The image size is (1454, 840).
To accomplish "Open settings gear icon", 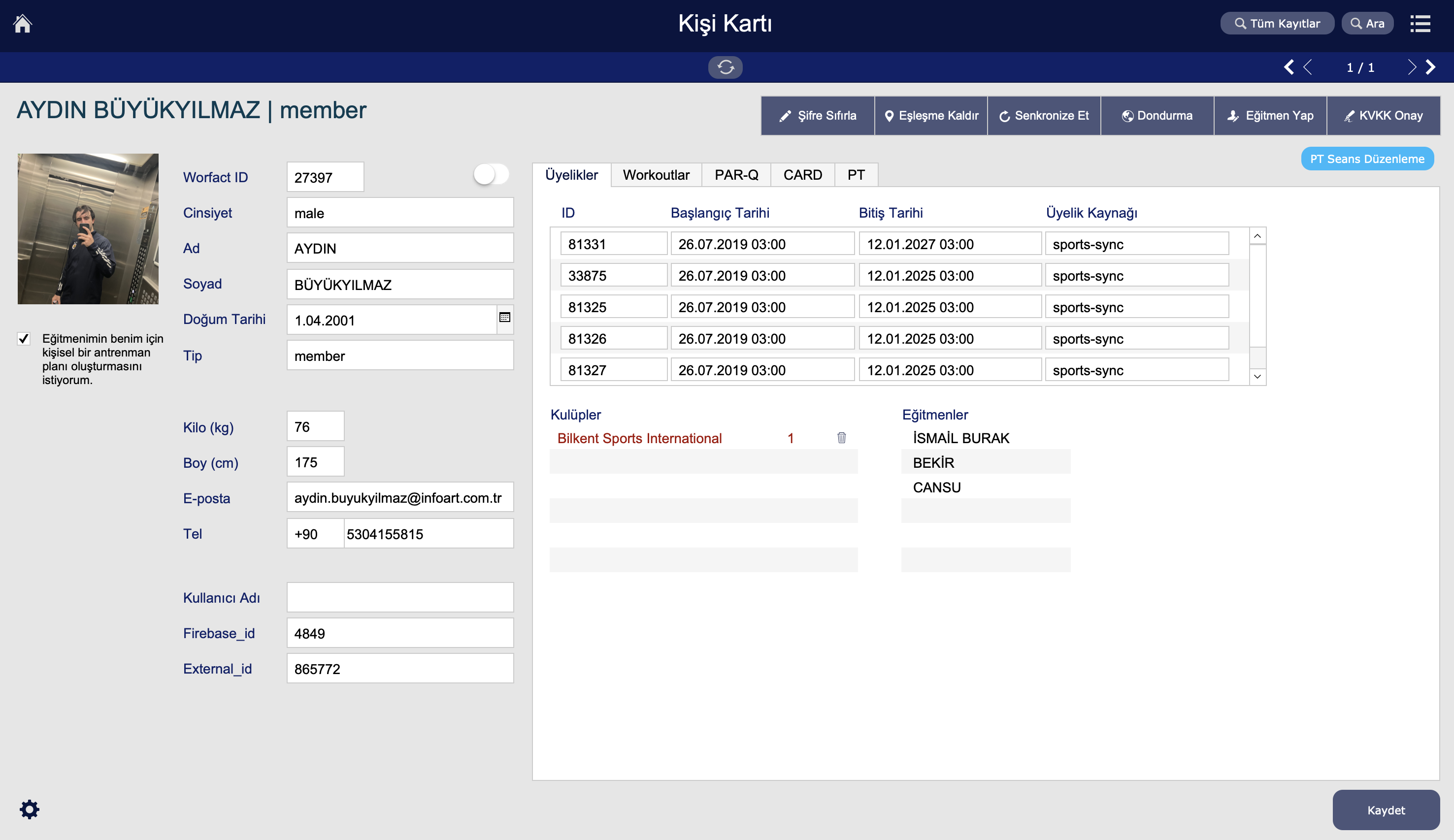I will (x=30, y=809).
